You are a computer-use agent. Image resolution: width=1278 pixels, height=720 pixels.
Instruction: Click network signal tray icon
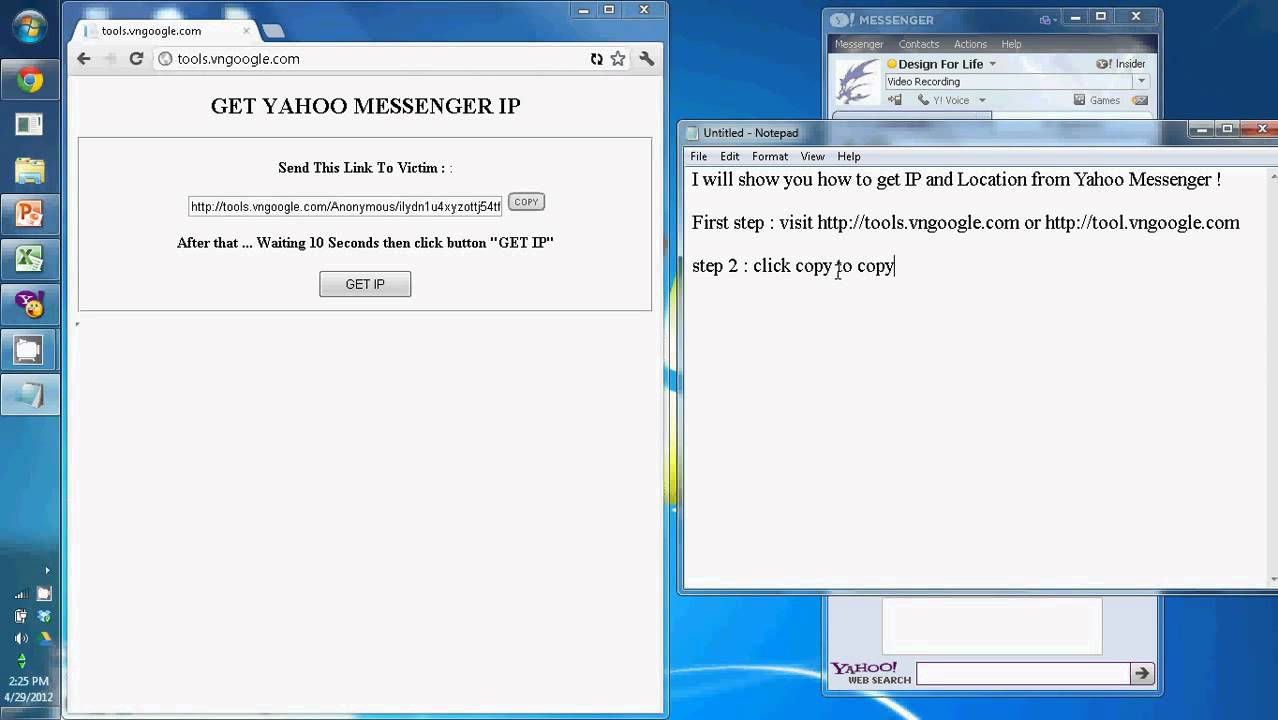(x=21, y=594)
